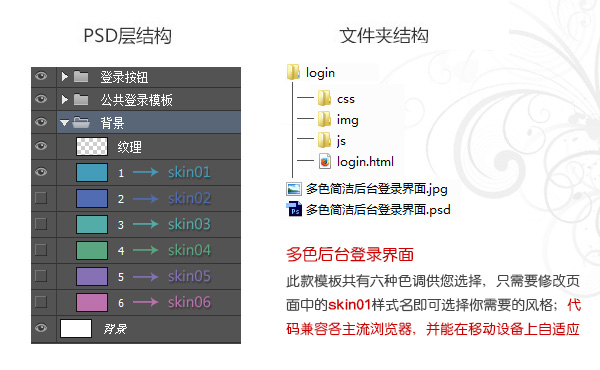Hide the 登录按钮 layer group
This screenshot has height=370, width=600.
(41, 76)
